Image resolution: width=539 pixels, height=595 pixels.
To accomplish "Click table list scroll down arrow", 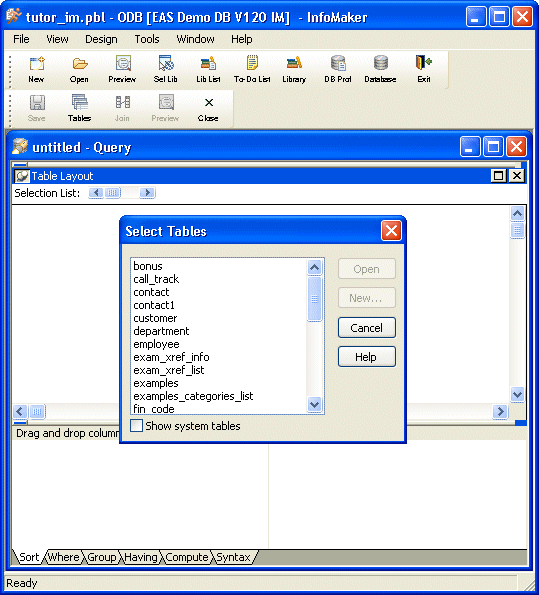I will (x=315, y=405).
